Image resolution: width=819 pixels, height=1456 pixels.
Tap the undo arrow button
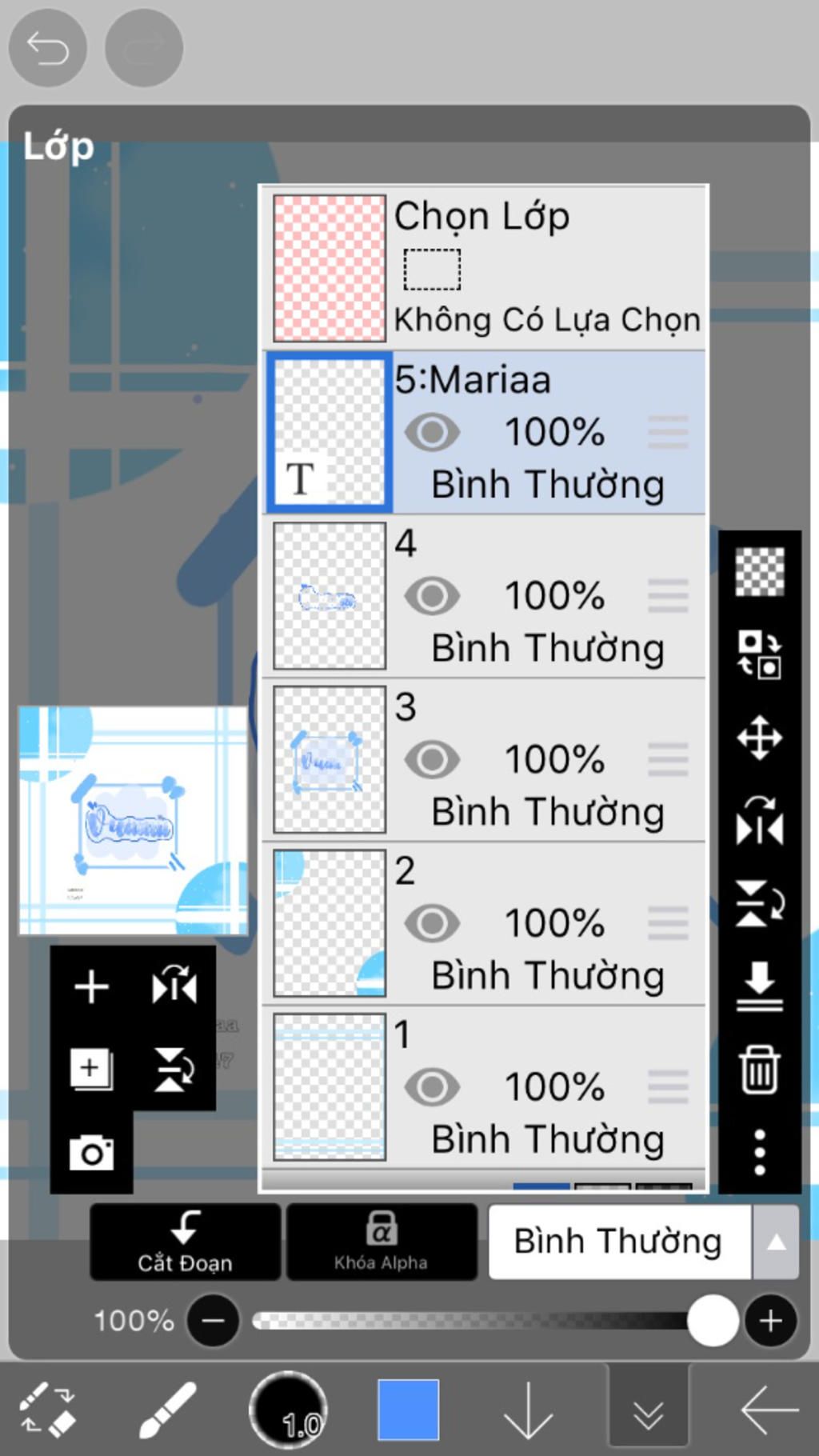pyautogui.click(x=47, y=48)
